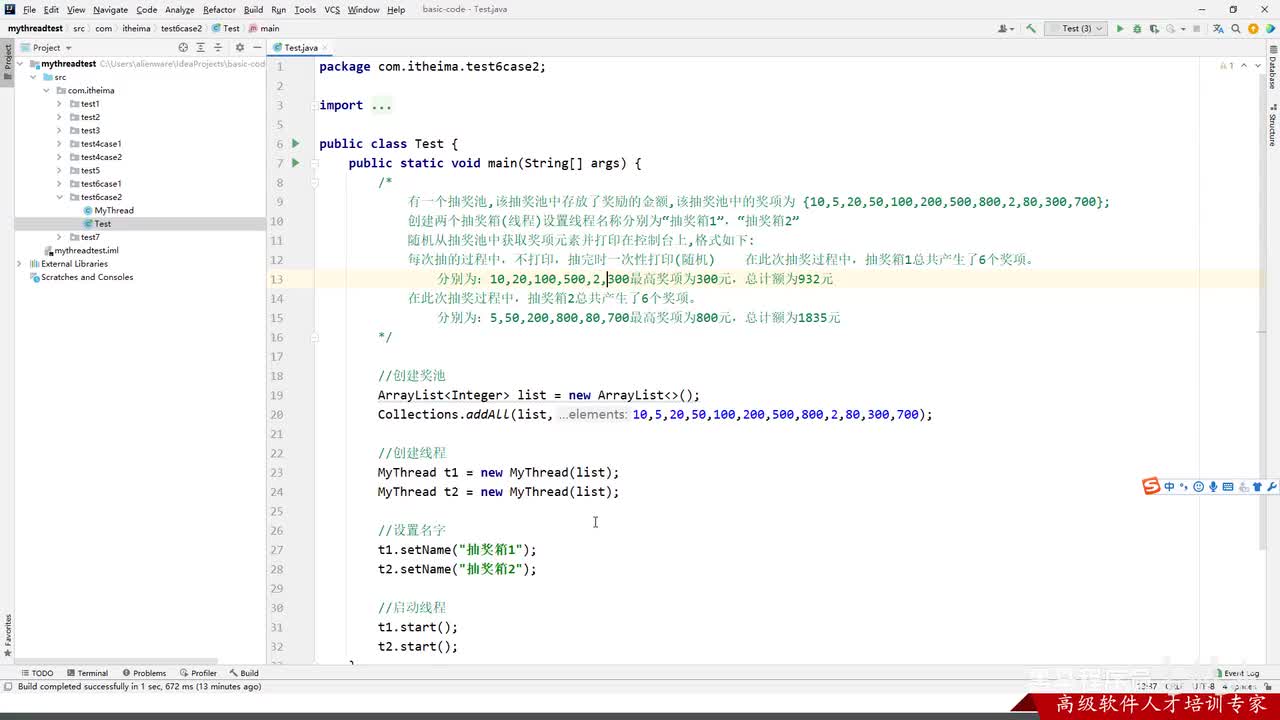Select Scratches and Consoles

click(80, 277)
